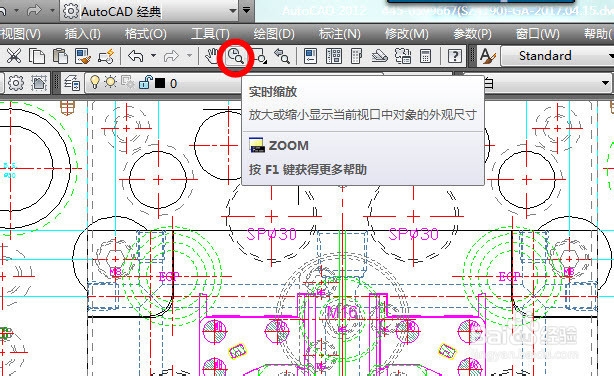Toggle viewport freeze for layer 0
The image size is (614, 376).
tap(127, 83)
